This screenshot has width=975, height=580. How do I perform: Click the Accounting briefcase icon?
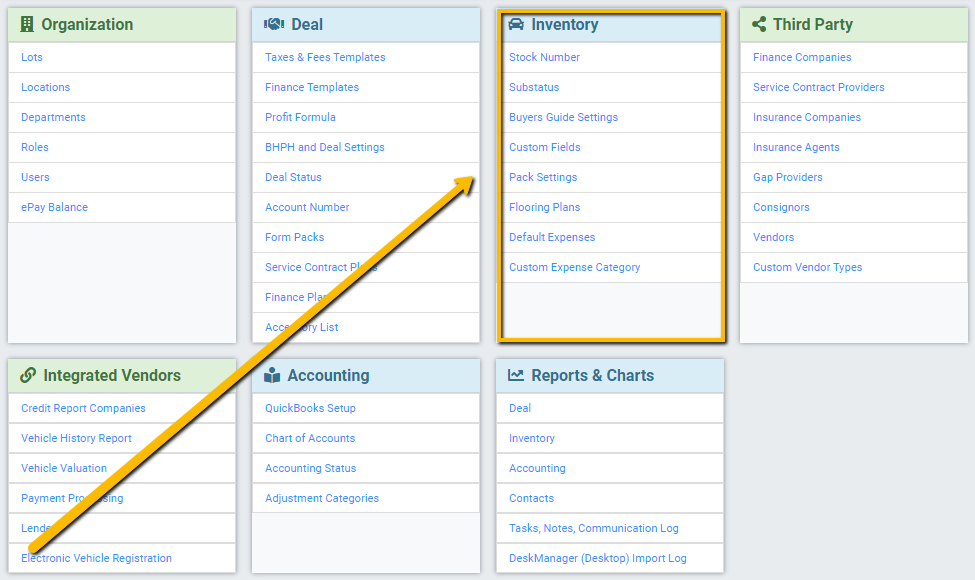coord(273,376)
